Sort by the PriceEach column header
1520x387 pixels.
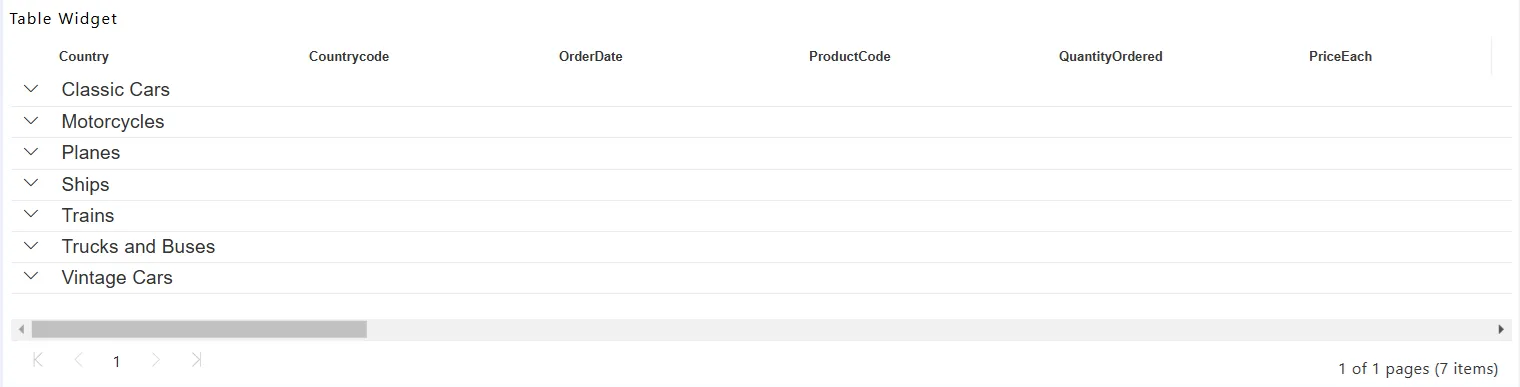click(x=1340, y=57)
